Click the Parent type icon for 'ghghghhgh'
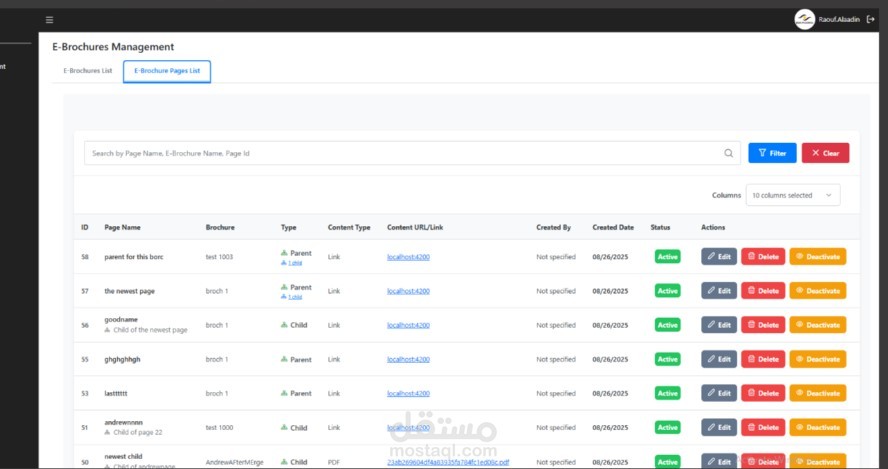The height and width of the screenshot is (469, 888). click(x=284, y=359)
